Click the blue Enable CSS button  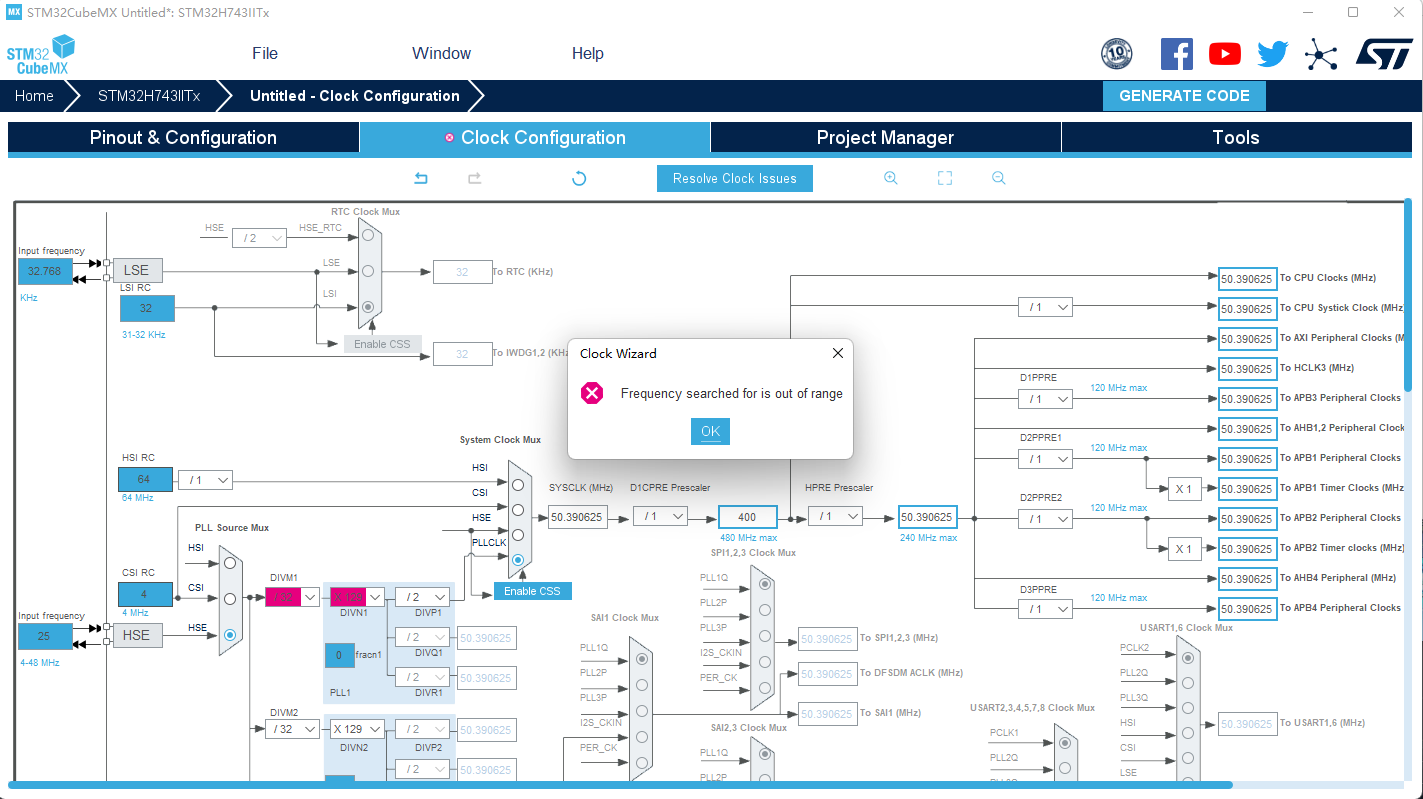coord(532,591)
